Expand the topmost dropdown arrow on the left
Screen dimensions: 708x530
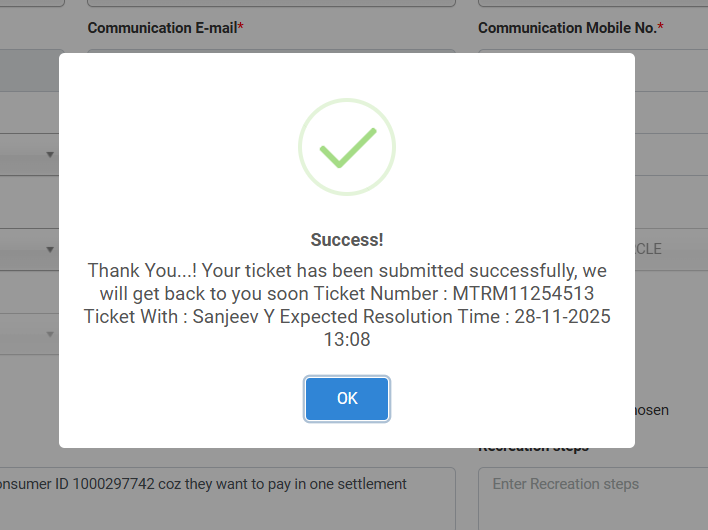(x=50, y=155)
